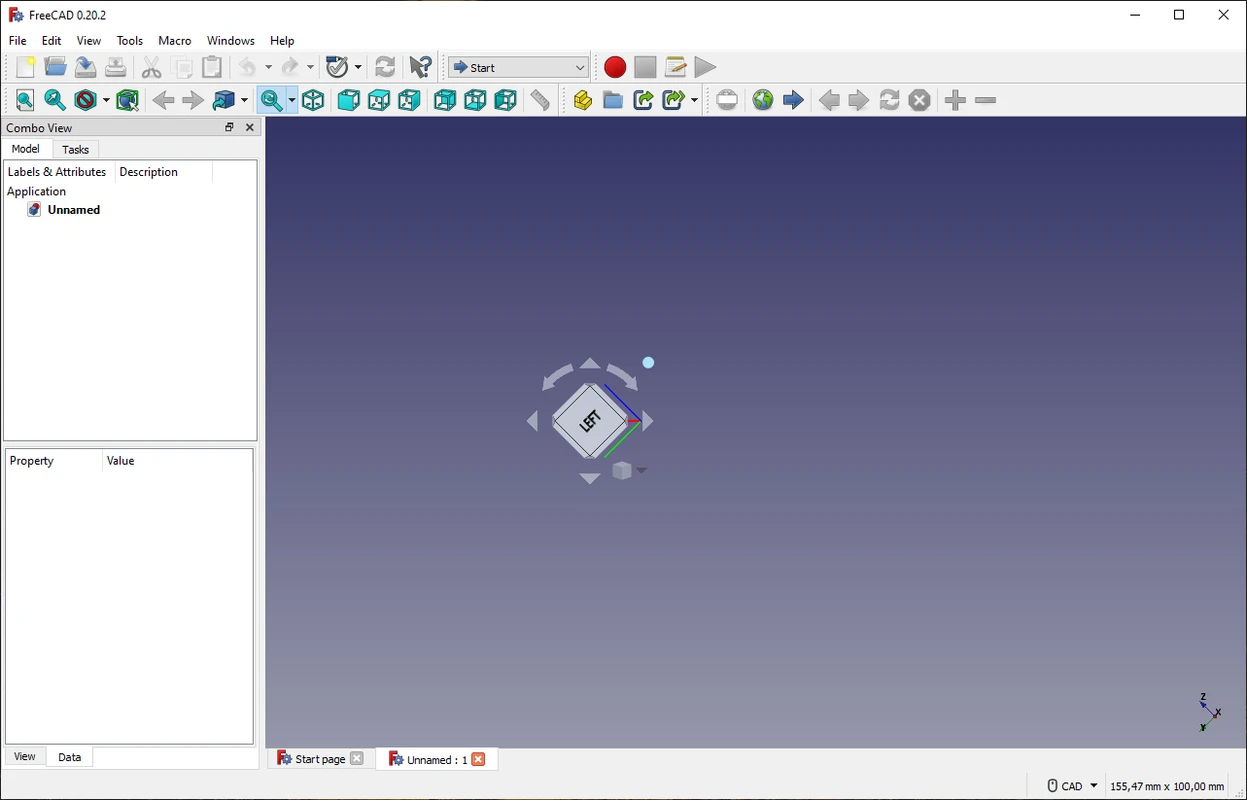Open CAD navigation style dropdown in status bar

tap(1072, 786)
